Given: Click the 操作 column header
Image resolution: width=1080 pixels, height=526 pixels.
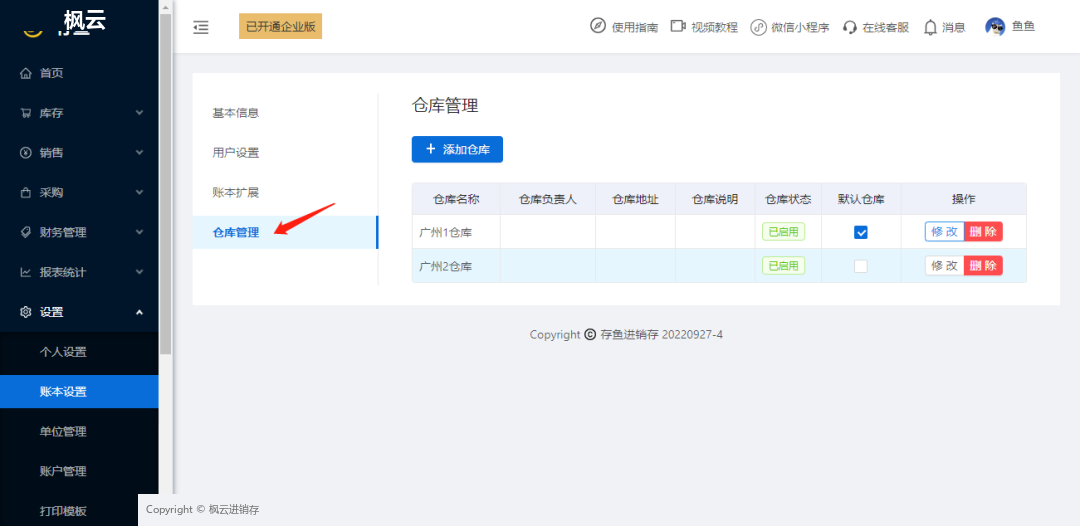Looking at the screenshot, I should 964,200.
